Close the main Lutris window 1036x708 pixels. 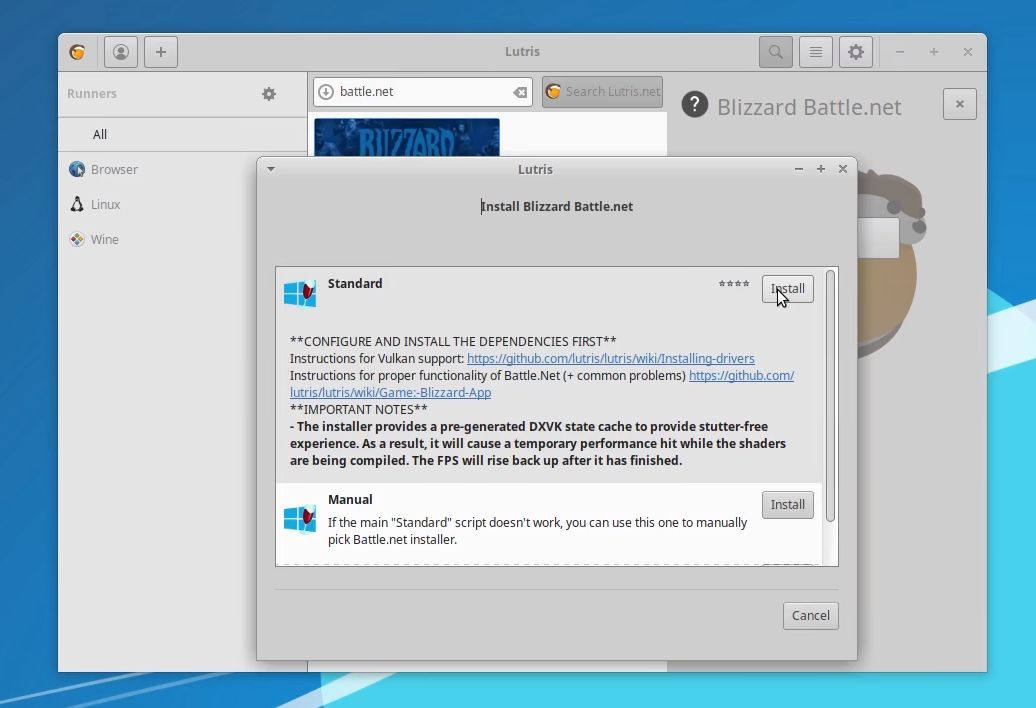tap(968, 52)
